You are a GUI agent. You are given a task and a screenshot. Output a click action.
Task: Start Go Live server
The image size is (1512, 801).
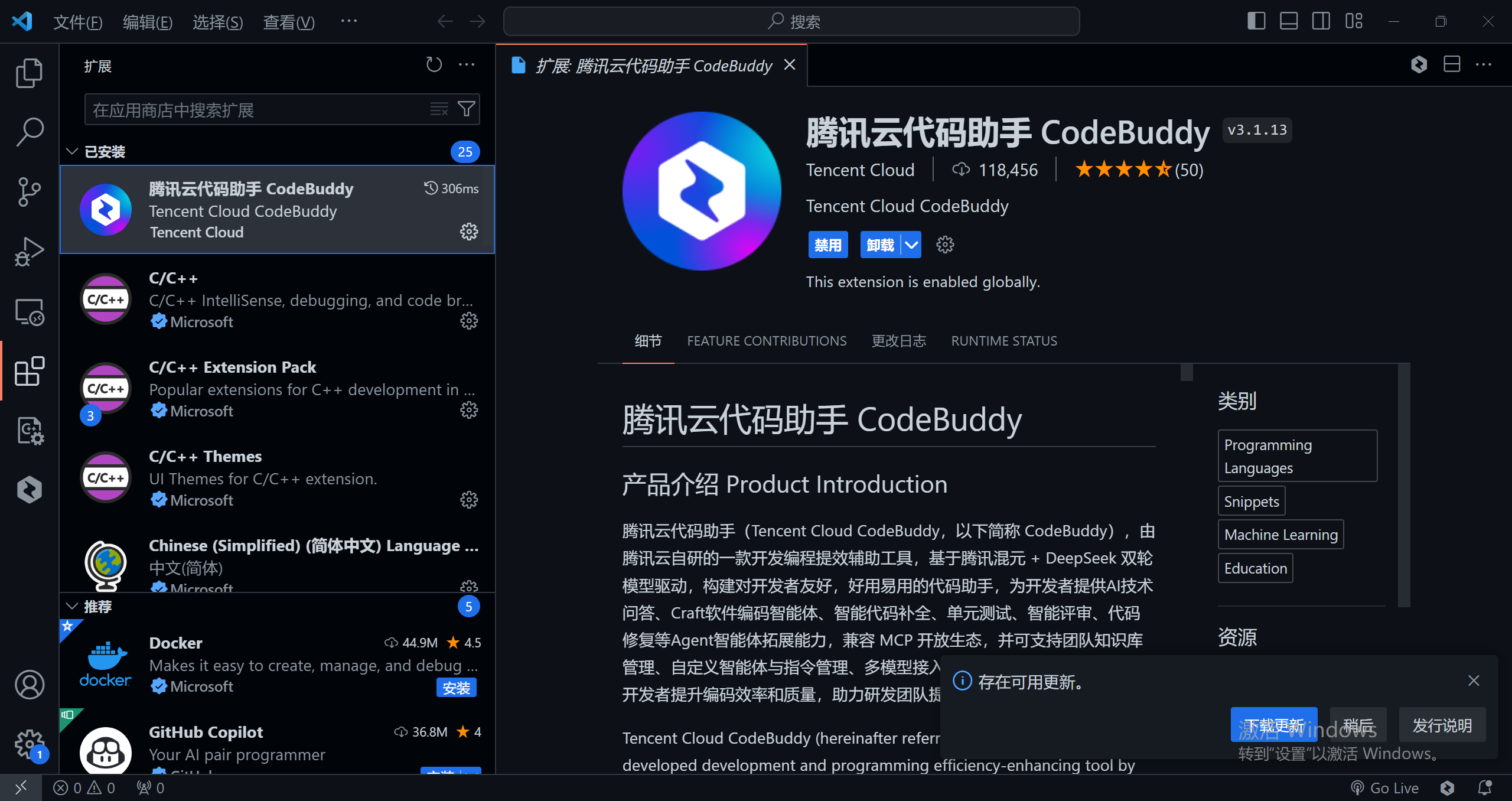[x=1384, y=787]
